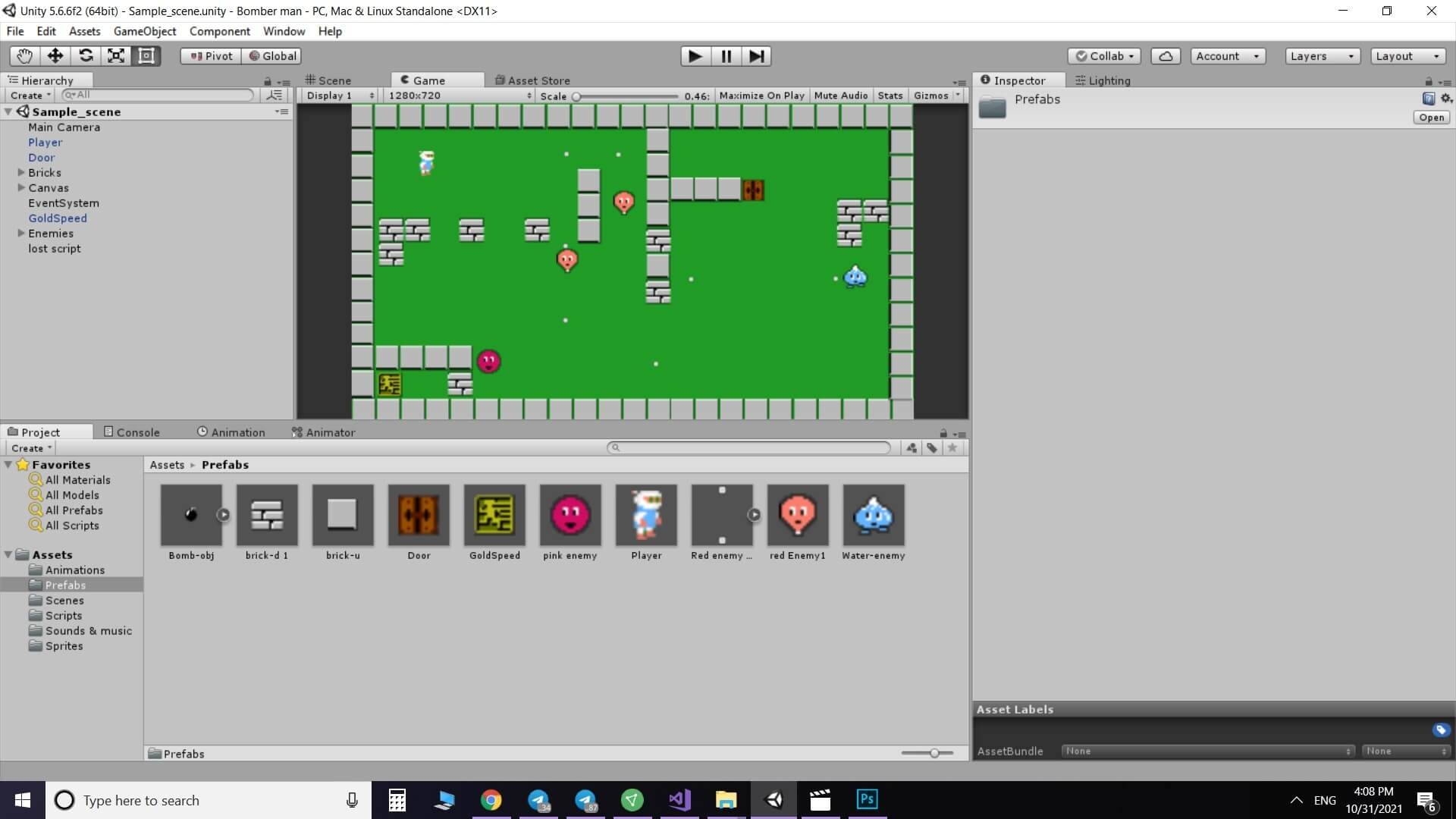Click the Open button in Inspector

tap(1432, 118)
